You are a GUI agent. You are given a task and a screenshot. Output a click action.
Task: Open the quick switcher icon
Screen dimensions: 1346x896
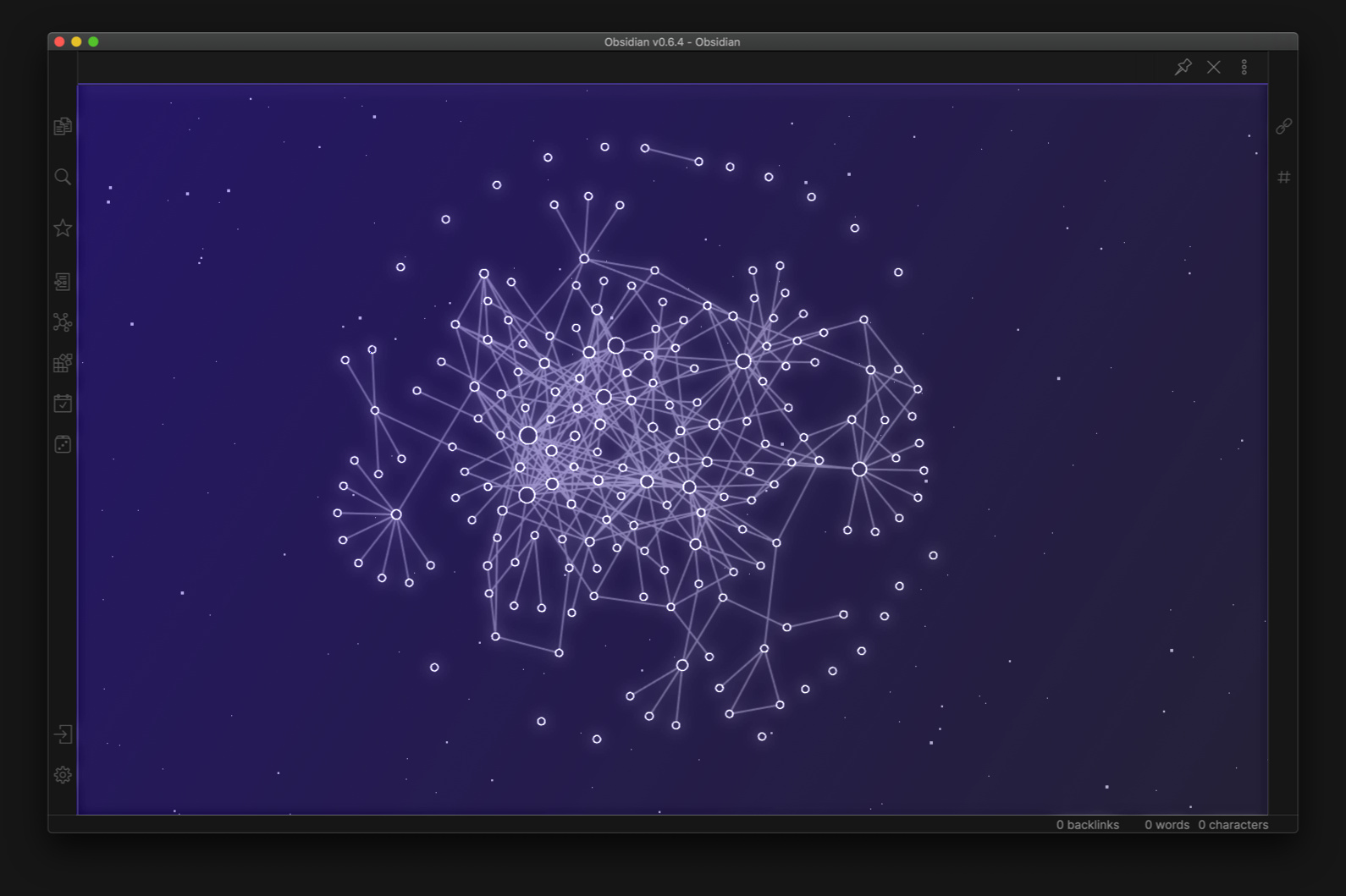[x=63, y=282]
